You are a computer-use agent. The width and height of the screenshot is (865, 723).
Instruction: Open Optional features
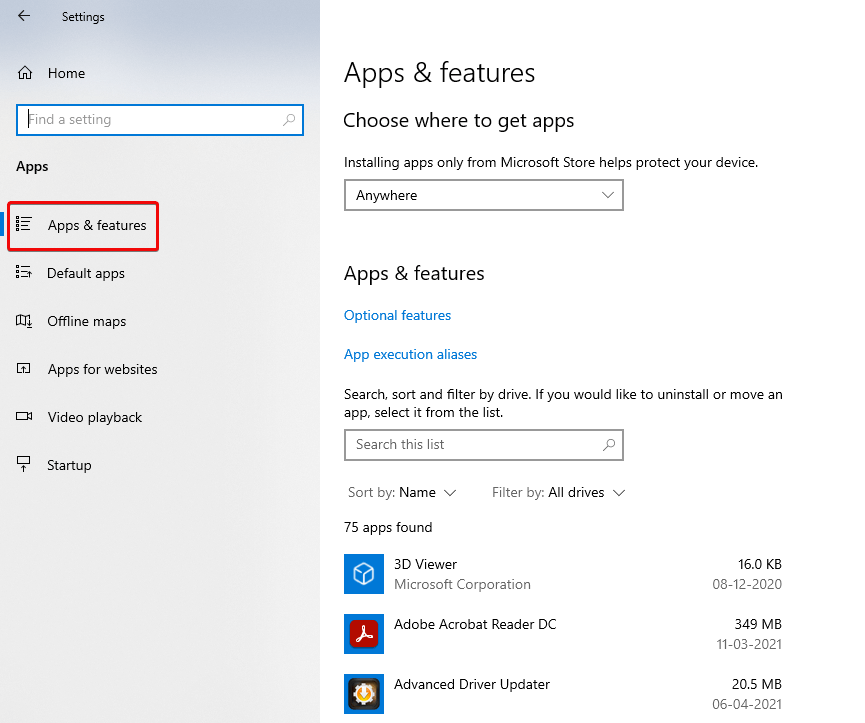coord(397,315)
